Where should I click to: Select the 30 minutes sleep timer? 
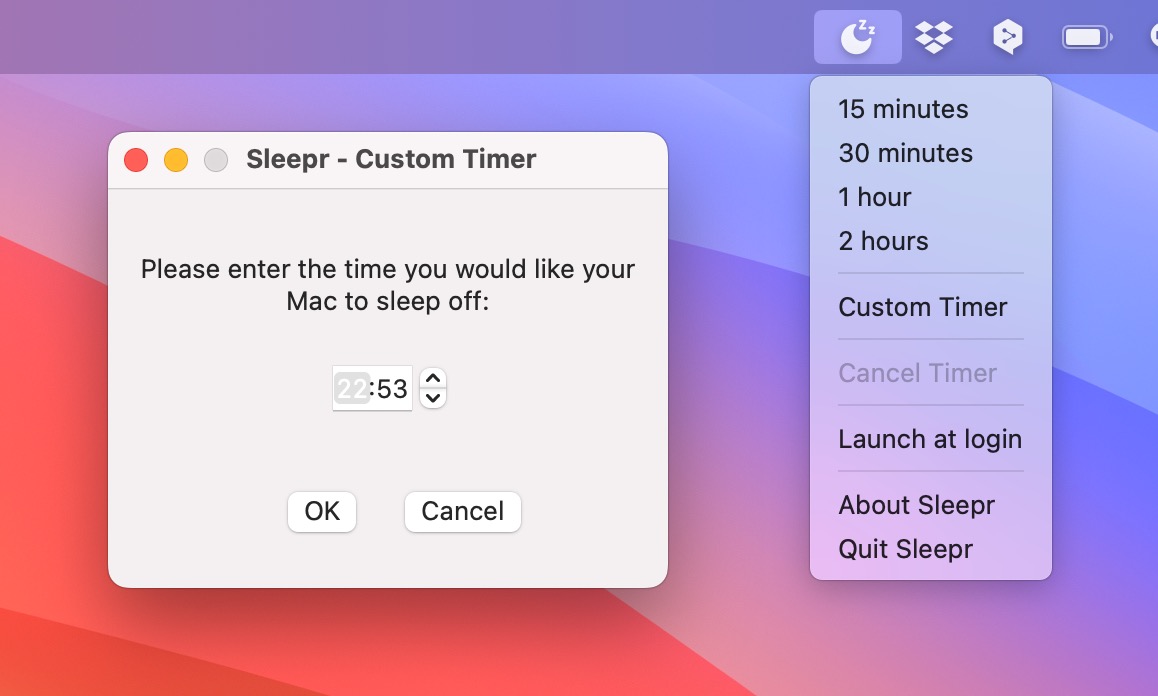pos(904,153)
